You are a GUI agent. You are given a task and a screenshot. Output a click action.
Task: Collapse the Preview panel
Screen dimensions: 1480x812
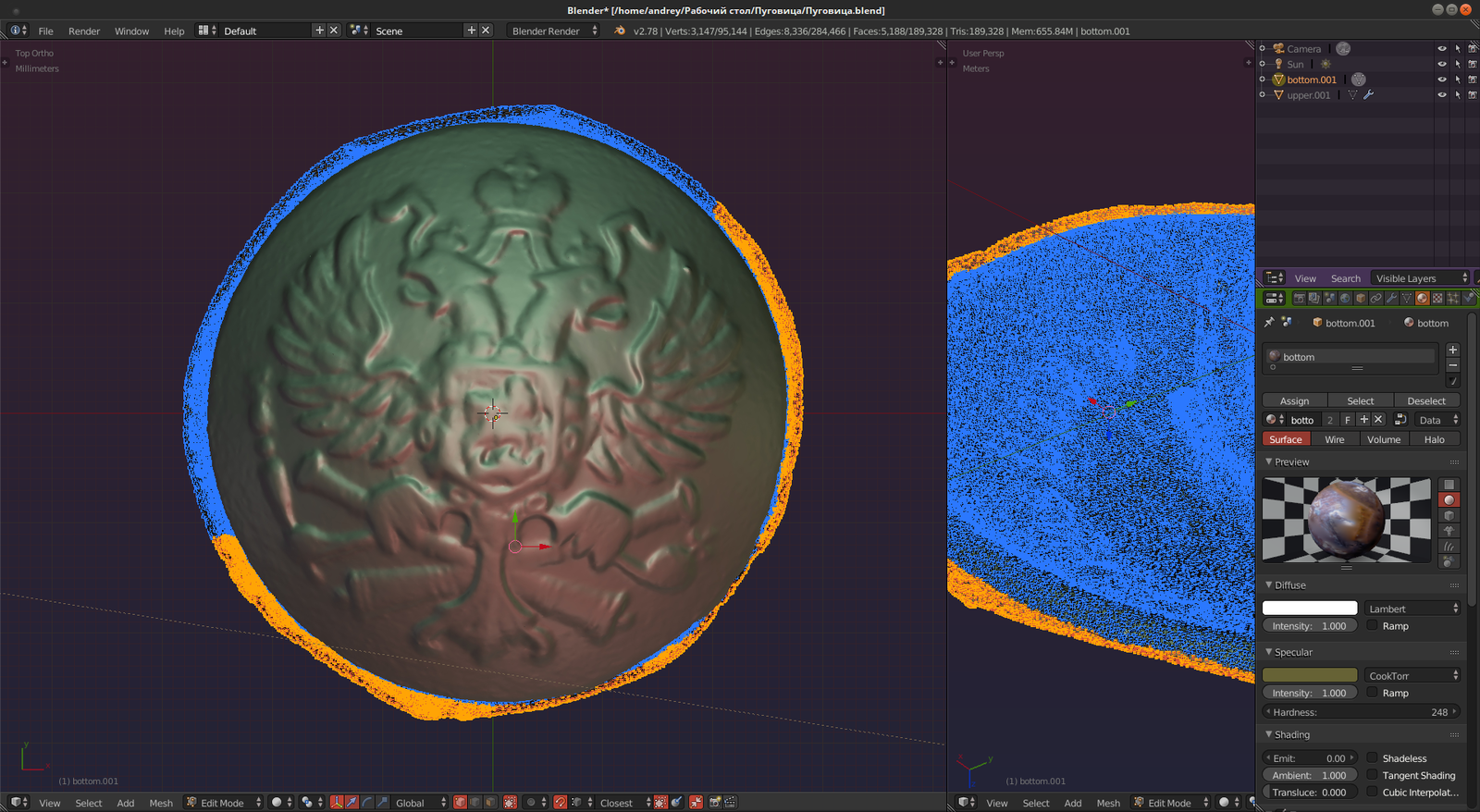click(1269, 461)
